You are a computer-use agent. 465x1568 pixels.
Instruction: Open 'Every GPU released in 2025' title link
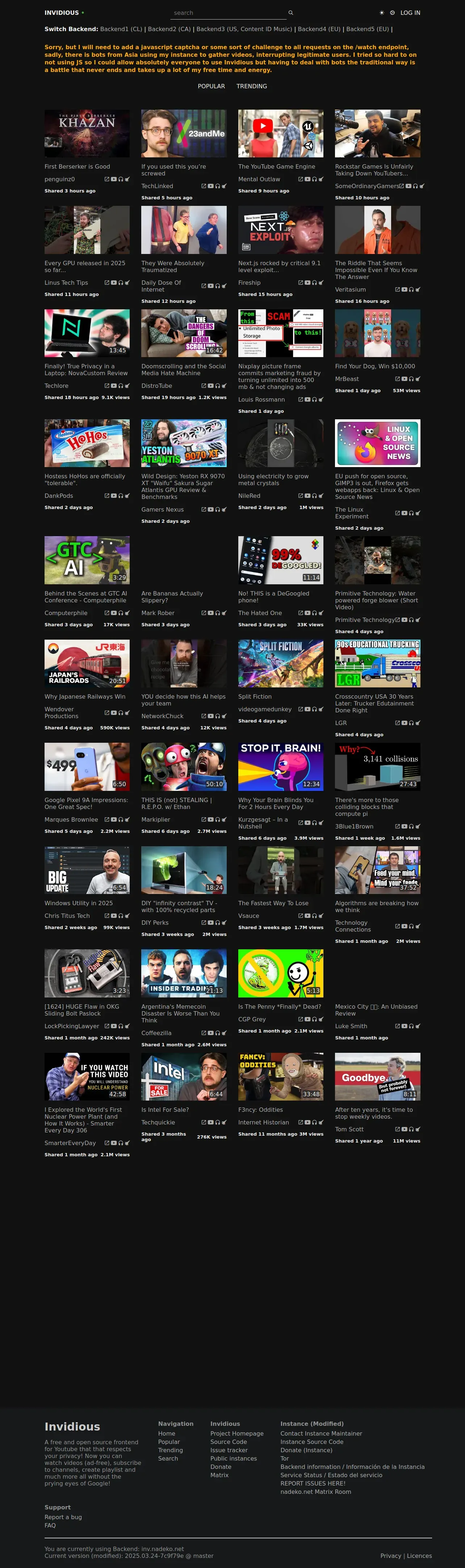85,267
